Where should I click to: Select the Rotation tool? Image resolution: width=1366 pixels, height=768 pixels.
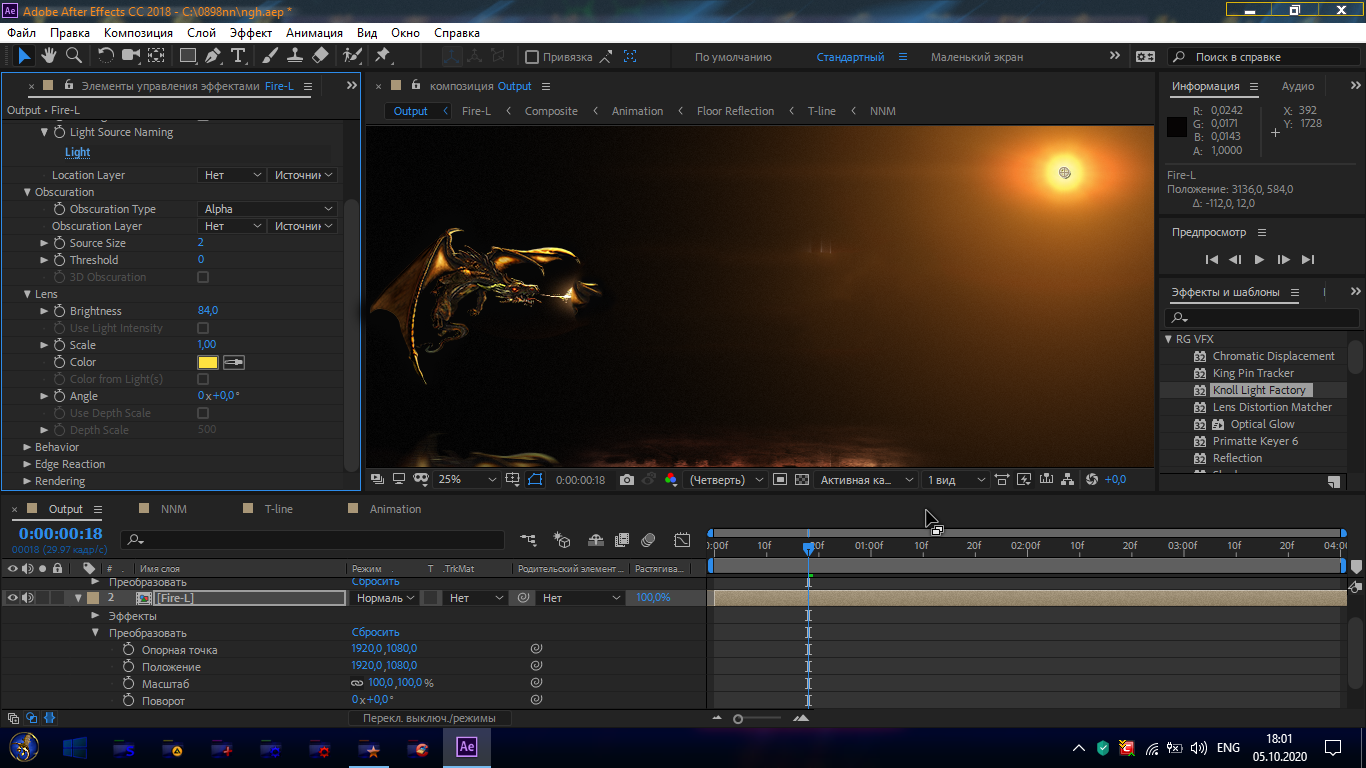pyautogui.click(x=106, y=56)
